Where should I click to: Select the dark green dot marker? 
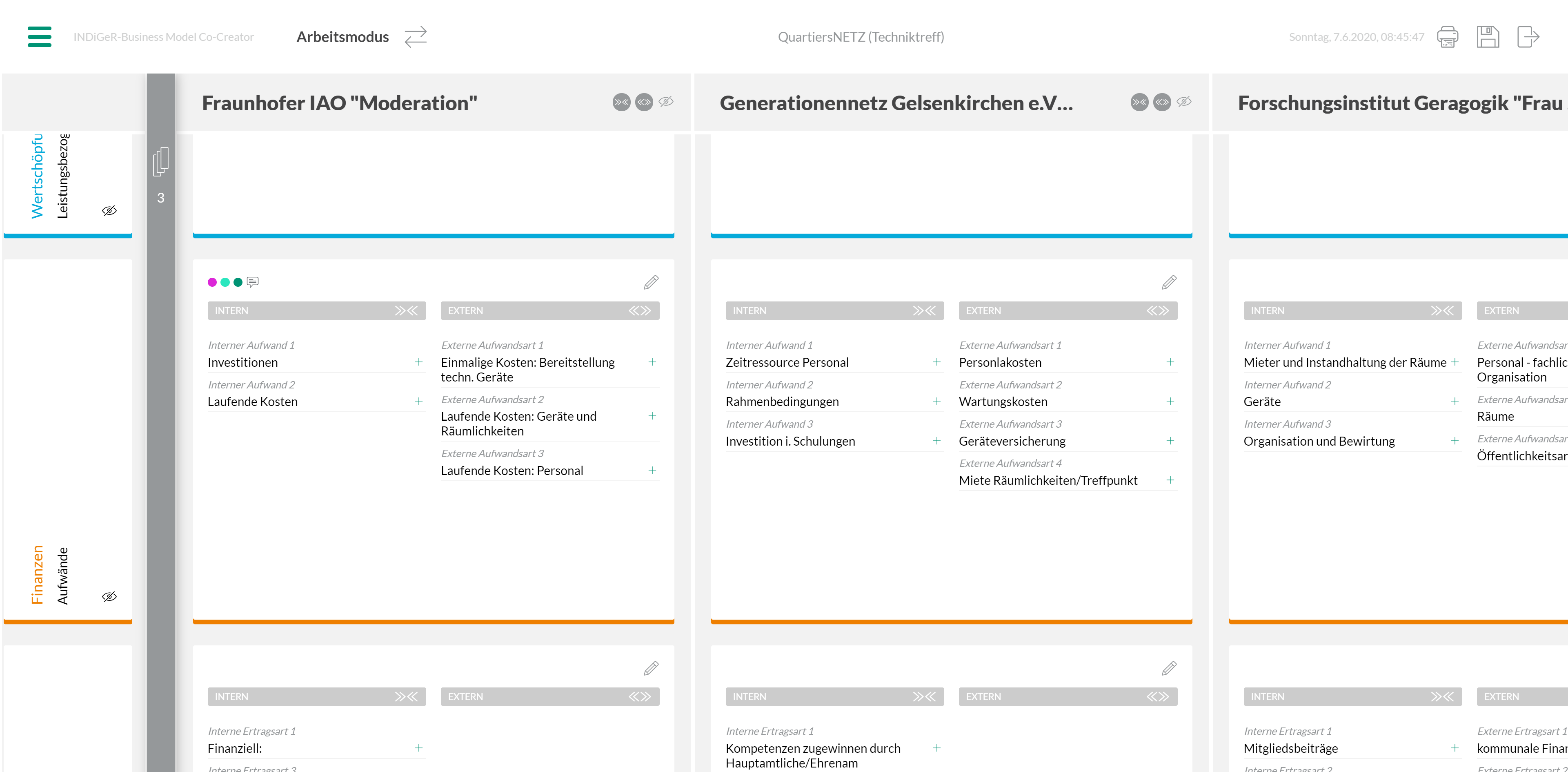(238, 282)
